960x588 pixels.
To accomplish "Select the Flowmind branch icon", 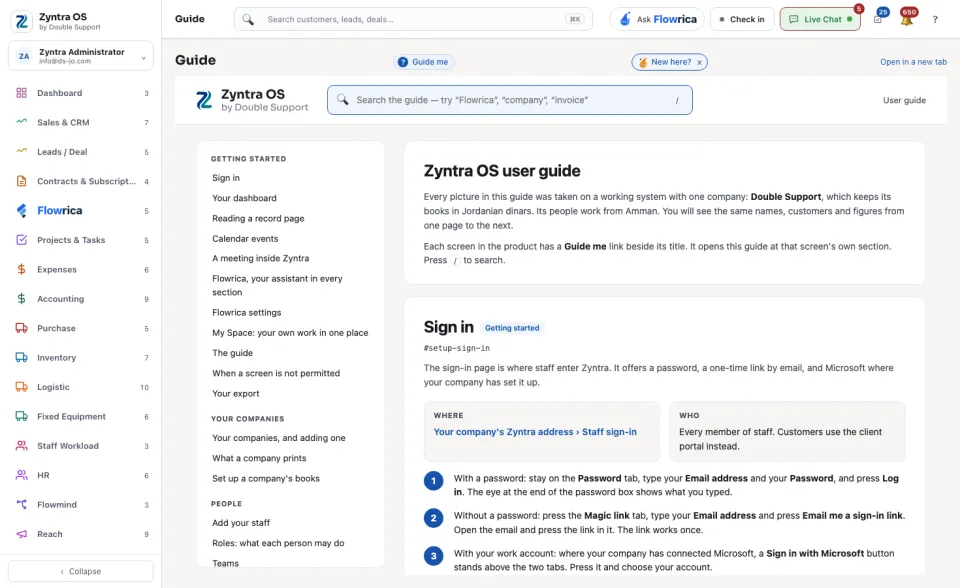I will [x=21, y=504].
